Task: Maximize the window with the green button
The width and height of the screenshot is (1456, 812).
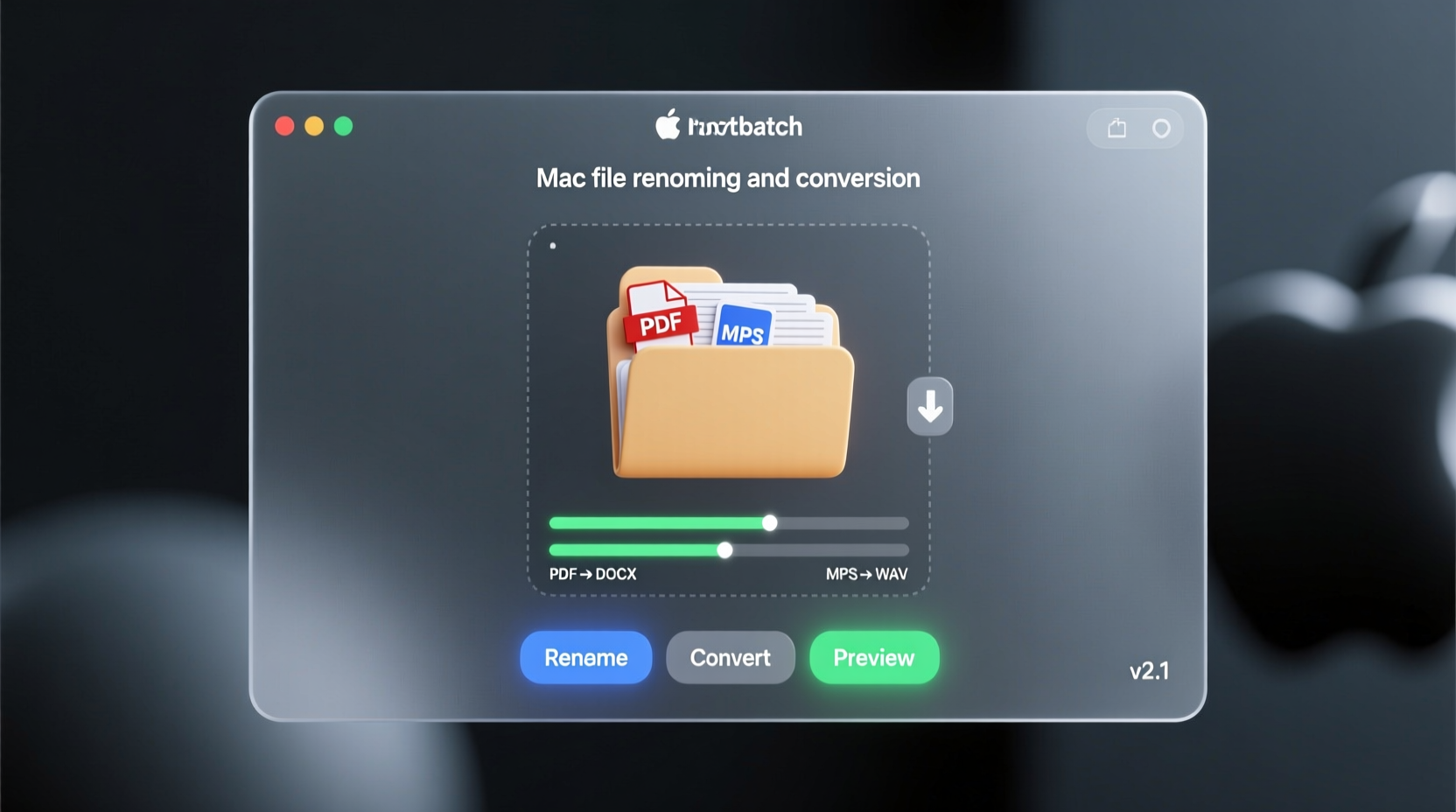Action: tap(344, 126)
